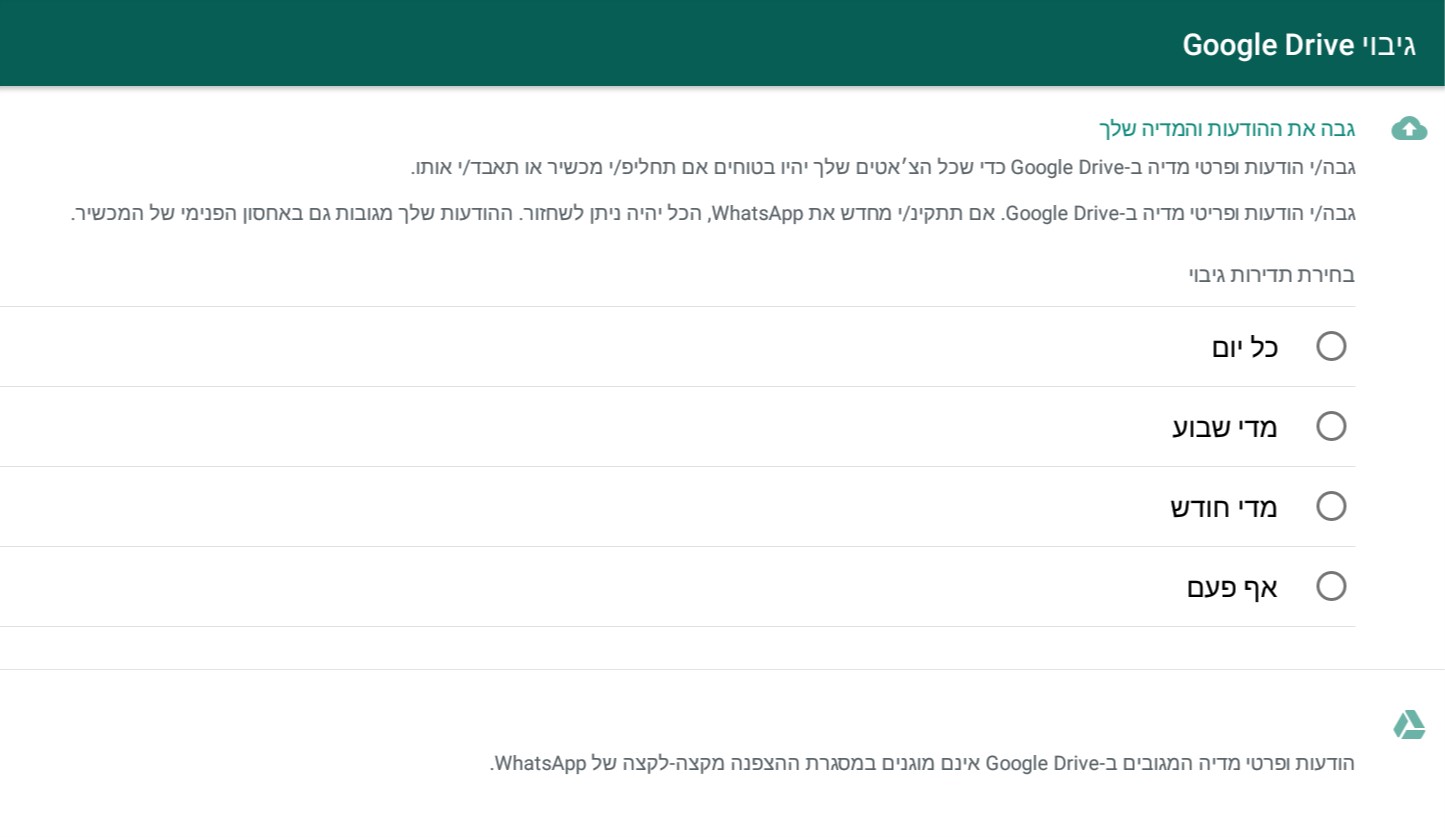Select the 'אף פעם' never backup radio button
The image size is (1445, 837).
pos(1331,587)
